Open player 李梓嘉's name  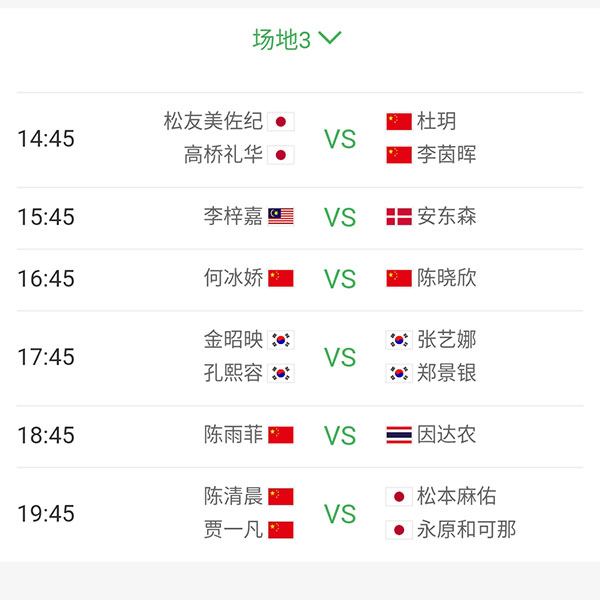coord(233,217)
